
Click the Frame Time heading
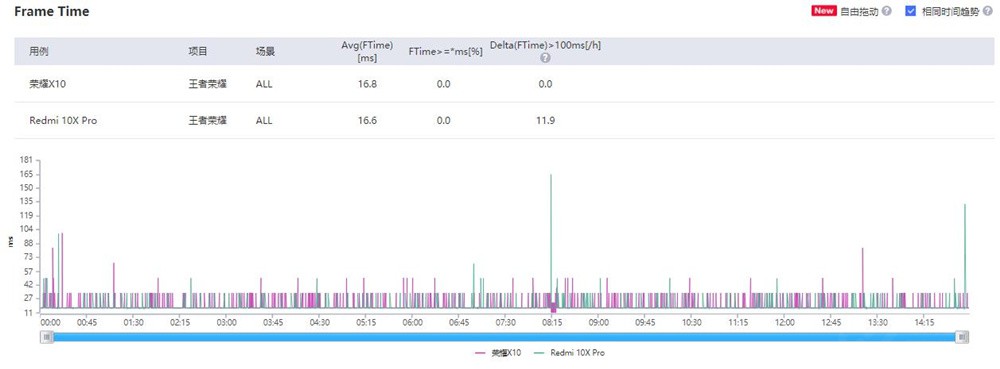pyautogui.click(x=52, y=11)
